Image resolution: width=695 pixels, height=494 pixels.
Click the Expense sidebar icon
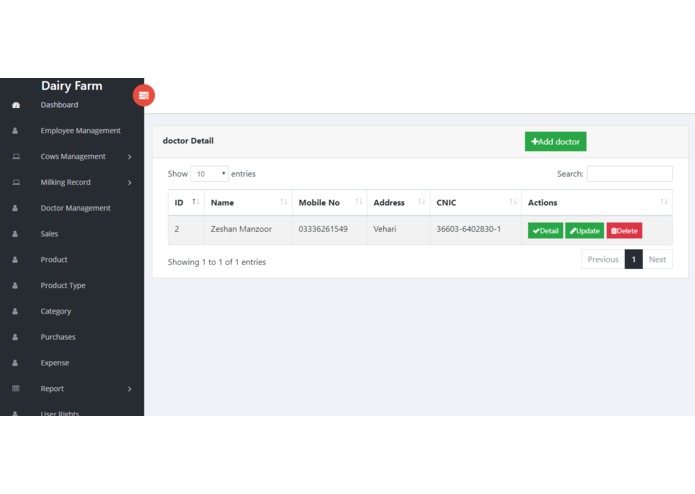point(15,362)
